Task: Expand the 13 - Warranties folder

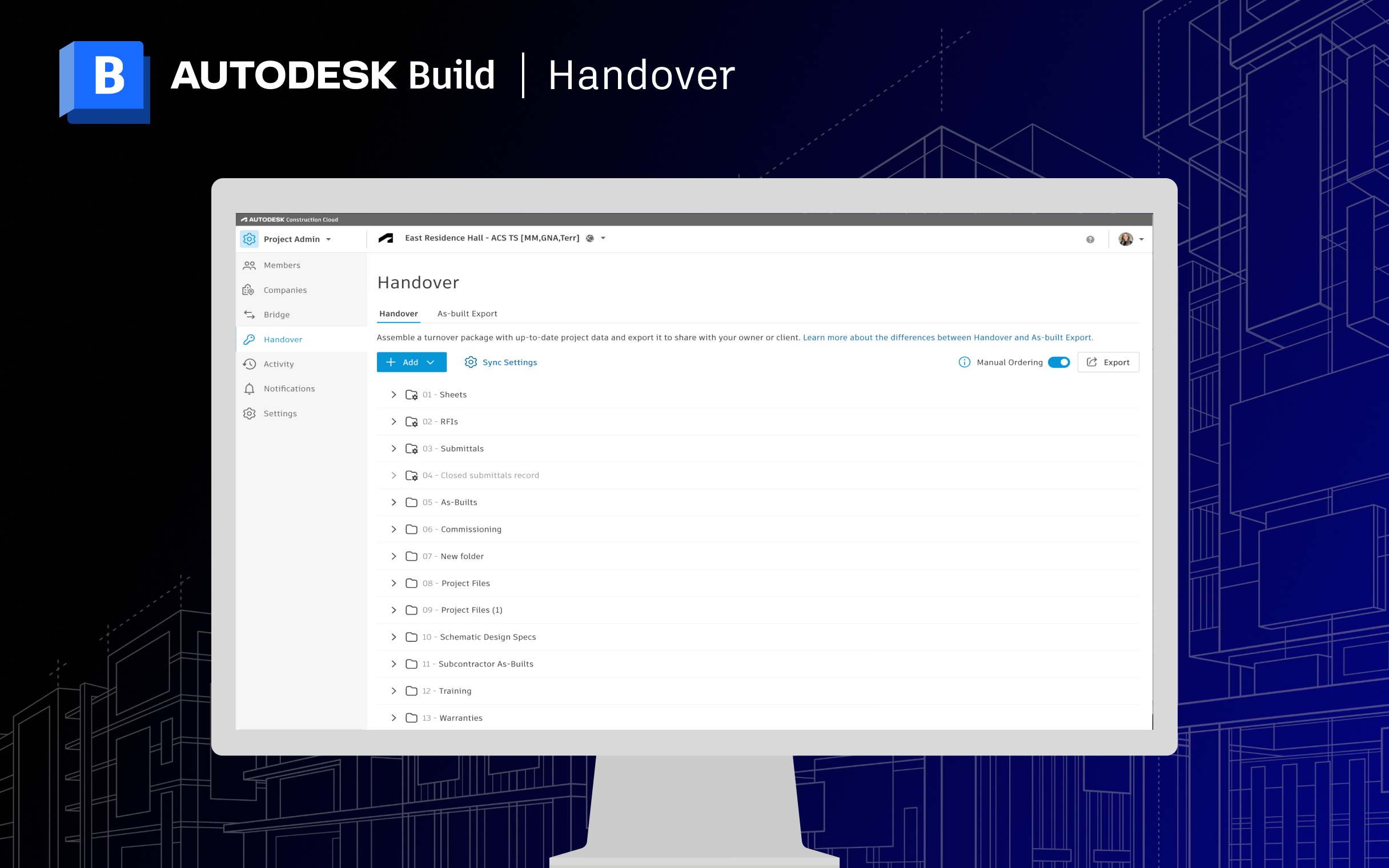Action: 394,718
